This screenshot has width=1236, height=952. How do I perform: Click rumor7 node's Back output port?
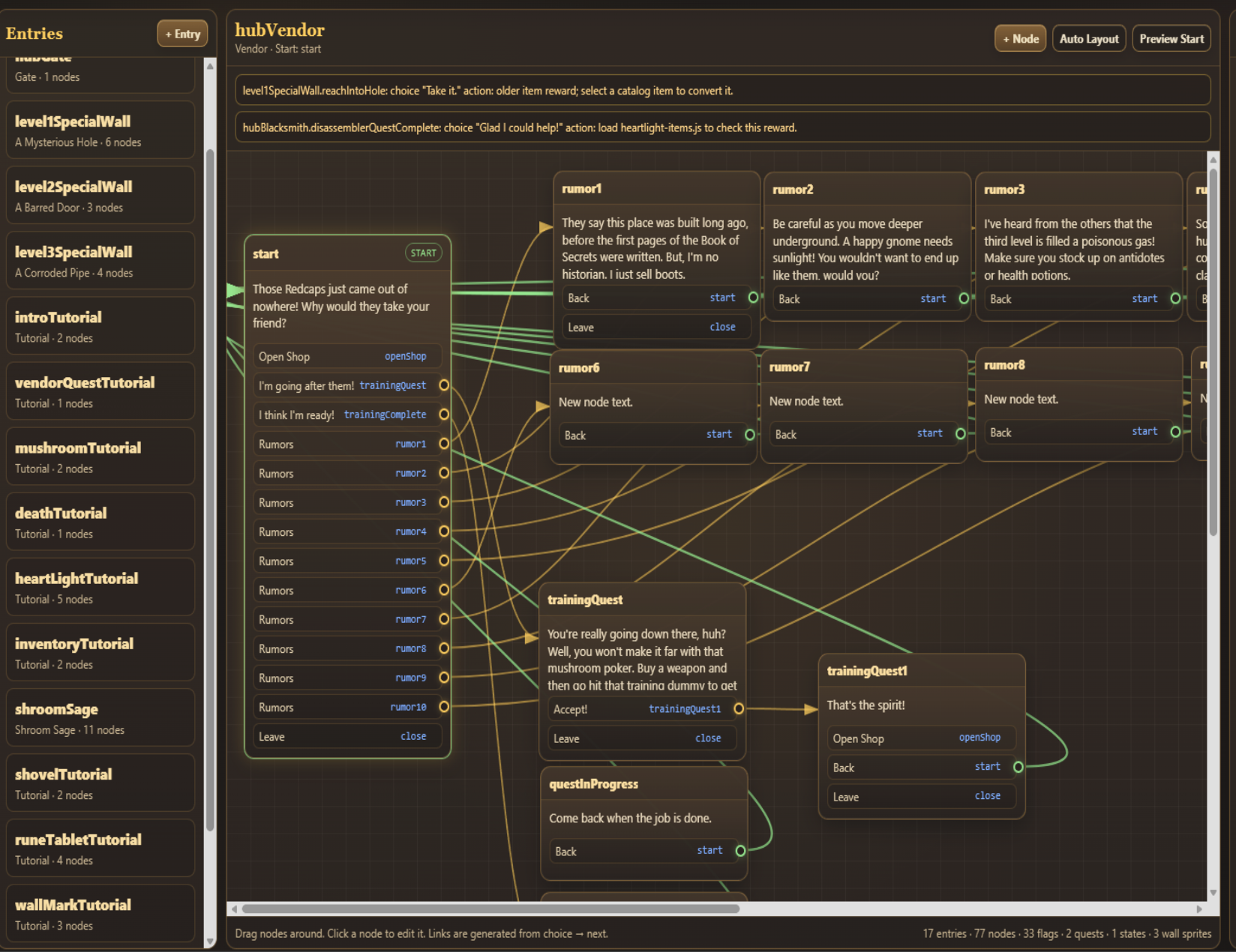click(x=960, y=434)
